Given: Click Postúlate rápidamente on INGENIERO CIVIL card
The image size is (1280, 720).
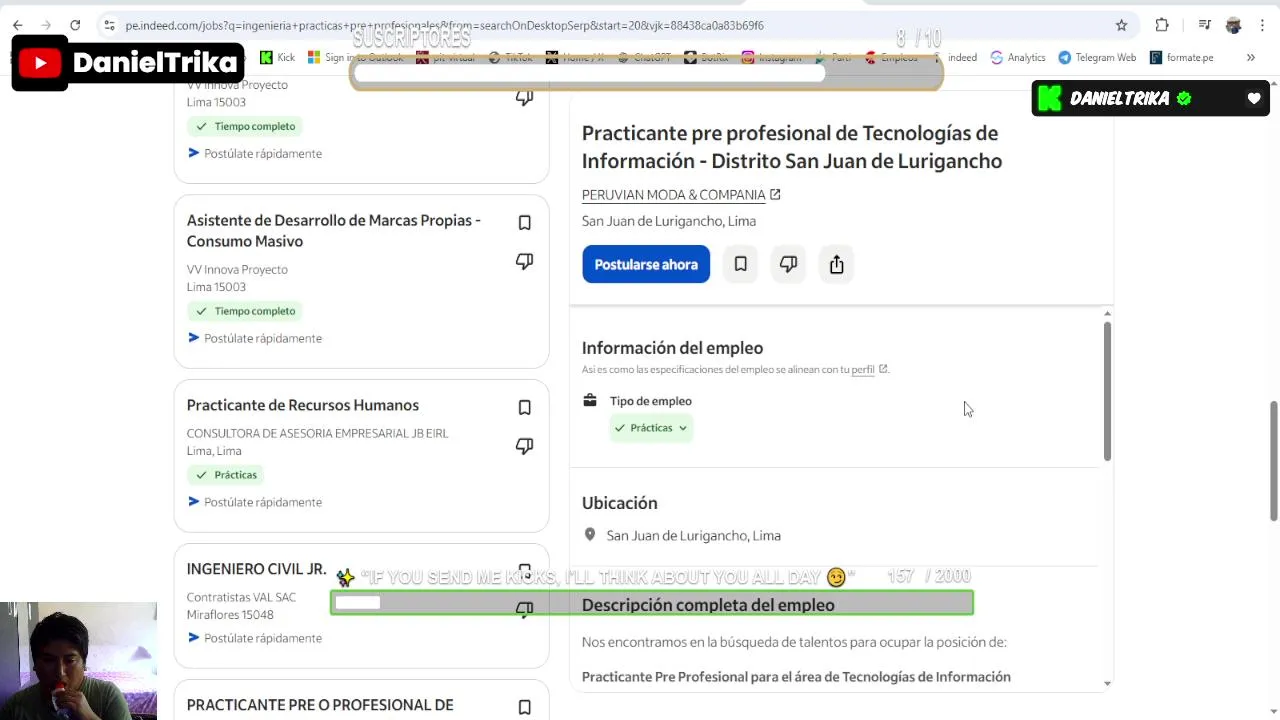Looking at the screenshot, I should pos(255,638).
